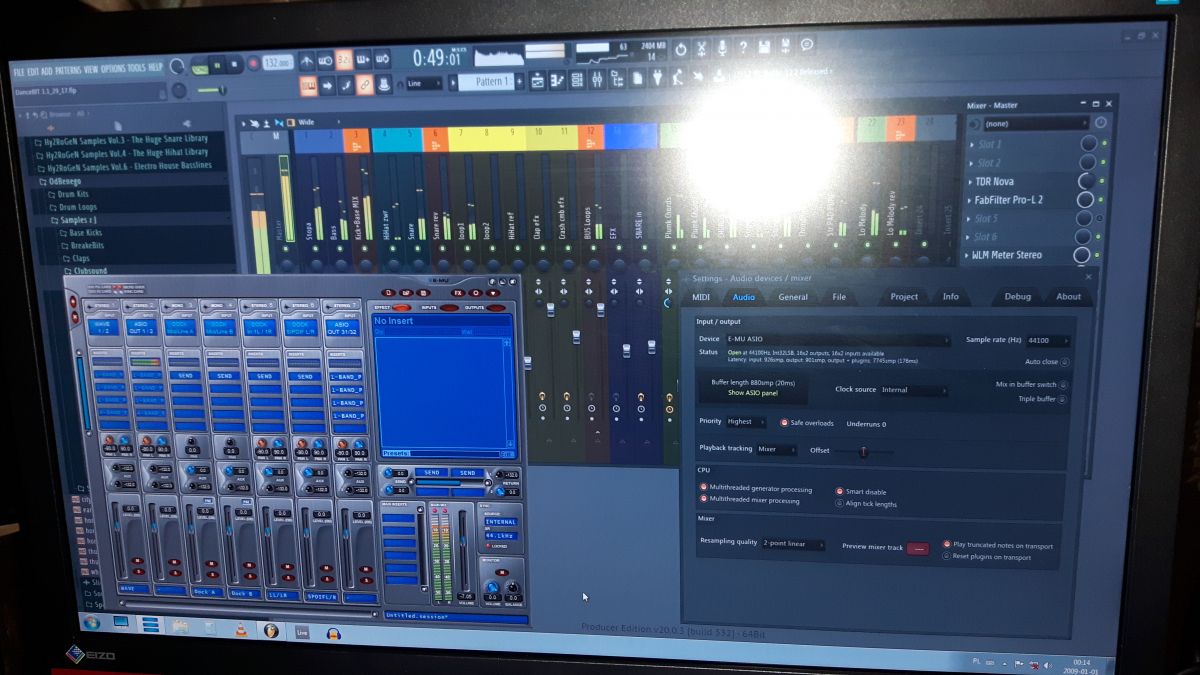Switch to File settings tab
Image resolution: width=1200 pixels, height=675 pixels.
click(838, 297)
